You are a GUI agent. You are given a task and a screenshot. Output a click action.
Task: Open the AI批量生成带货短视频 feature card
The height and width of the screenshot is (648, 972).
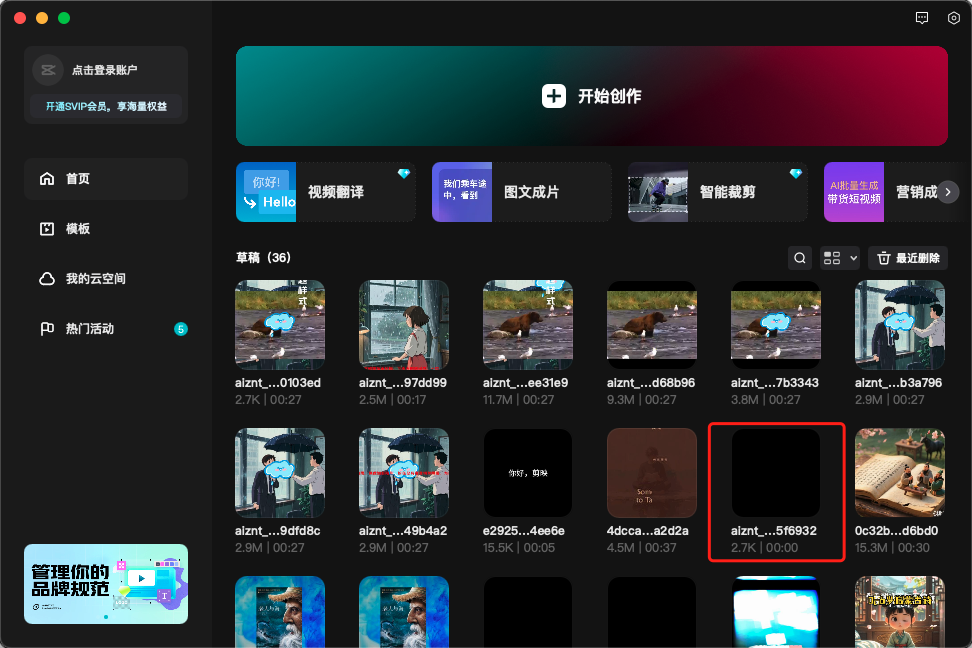click(855, 191)
